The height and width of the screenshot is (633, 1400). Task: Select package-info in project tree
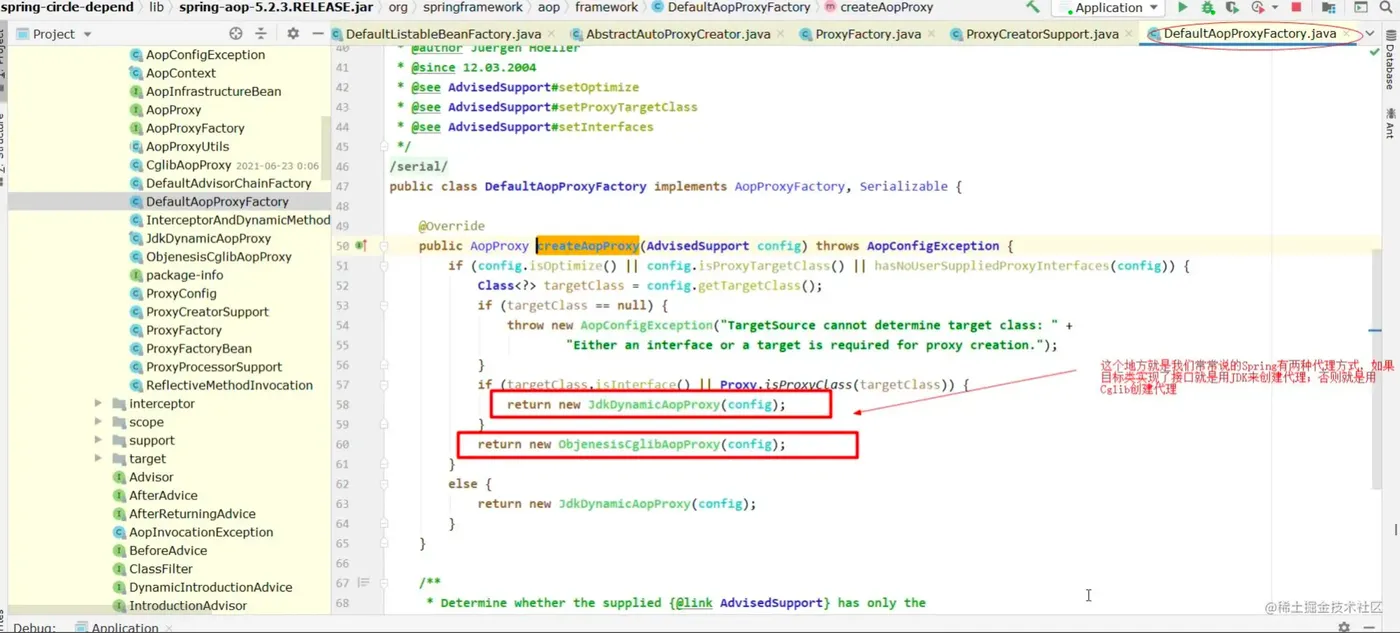tap(184, 275)
